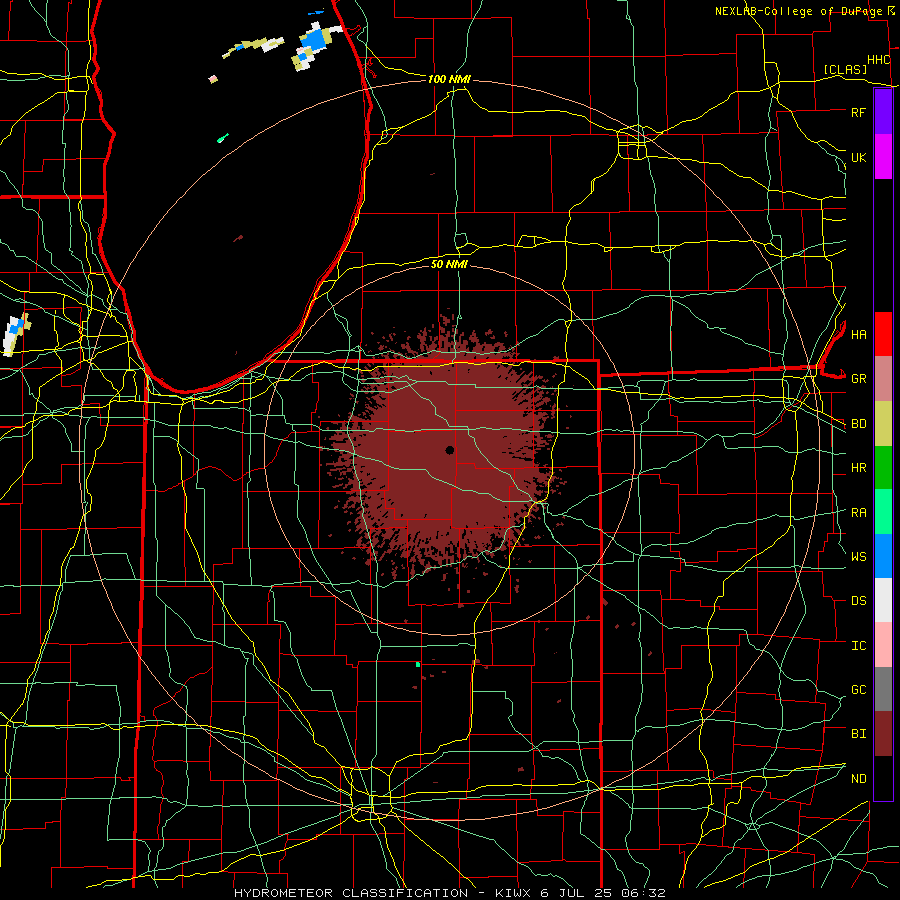Viewport: 900px width, 900px height.
Task: Click the "IC" legend label
Action: click(858, 645)
